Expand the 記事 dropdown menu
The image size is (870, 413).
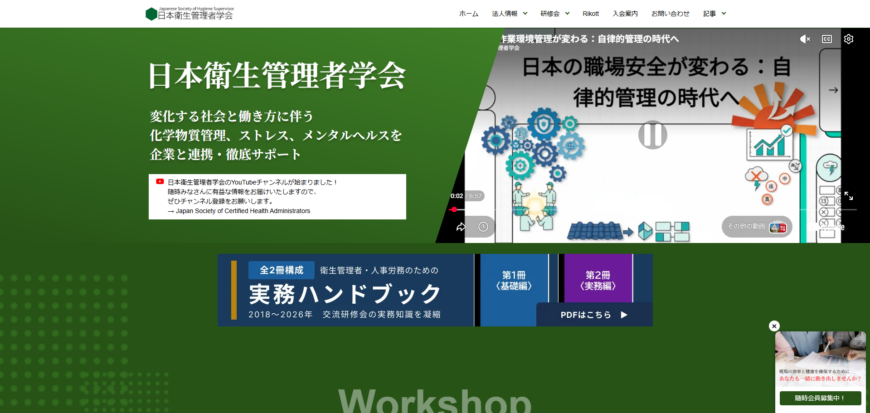pyautogui.click(x=715, y=14)
